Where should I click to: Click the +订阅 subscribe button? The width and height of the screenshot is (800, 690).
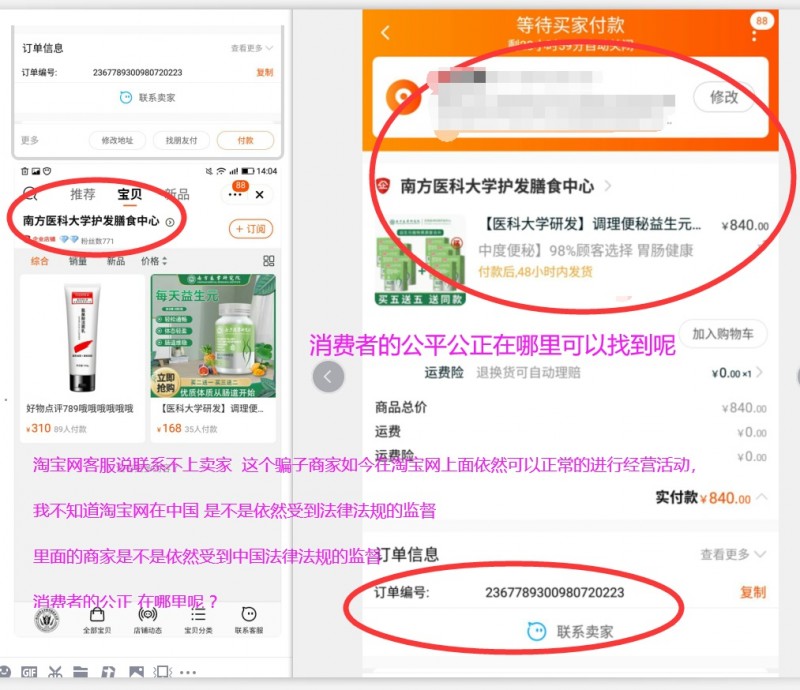(x=251, y=229)
